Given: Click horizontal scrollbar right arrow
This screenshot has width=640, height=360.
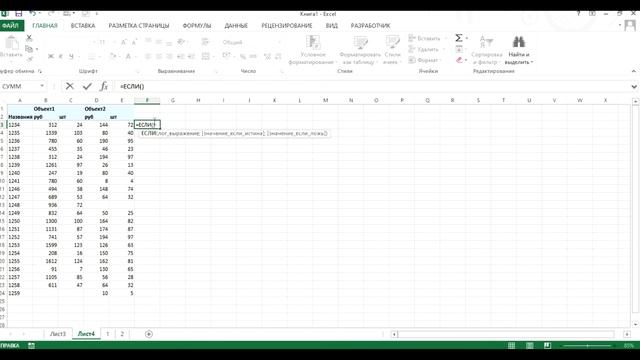Looking at the screenshot, I should coord(627,334).
